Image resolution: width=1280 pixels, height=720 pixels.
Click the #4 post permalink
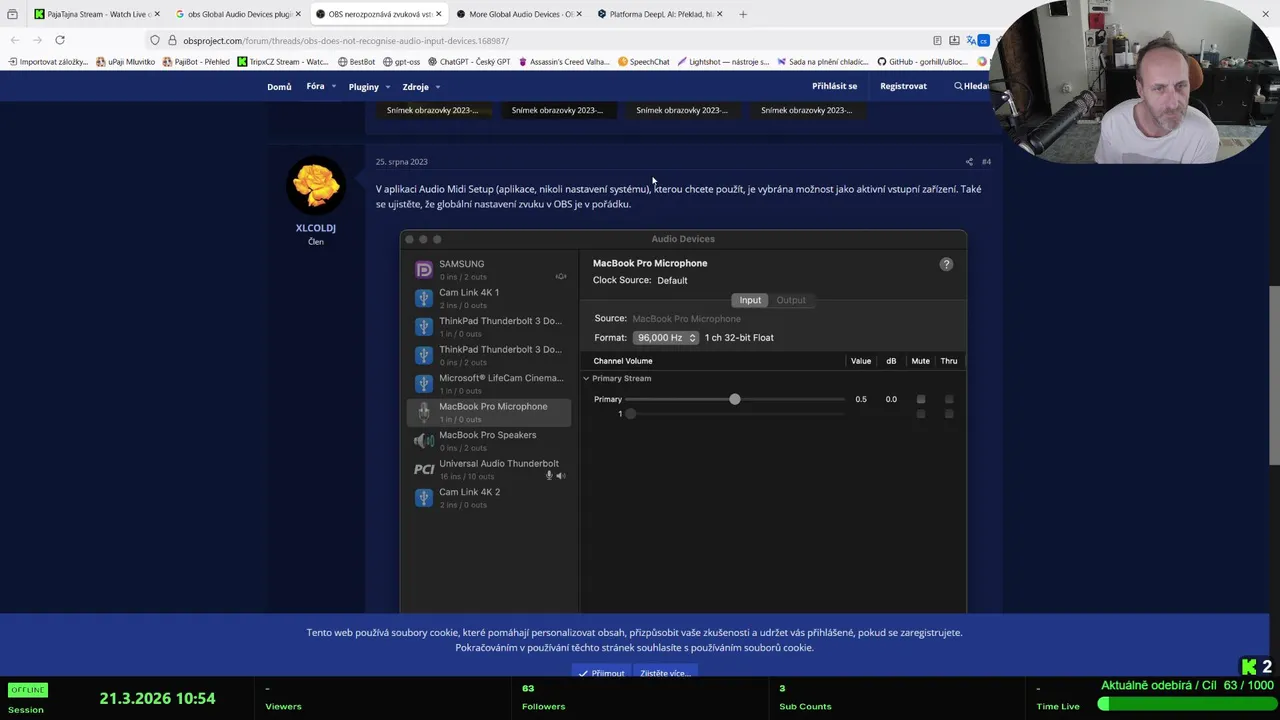(x=986, y=162)
